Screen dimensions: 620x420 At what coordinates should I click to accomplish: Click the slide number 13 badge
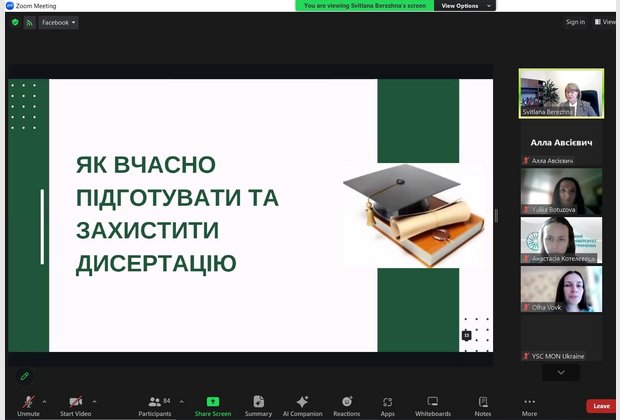click(x=467, y=335)
